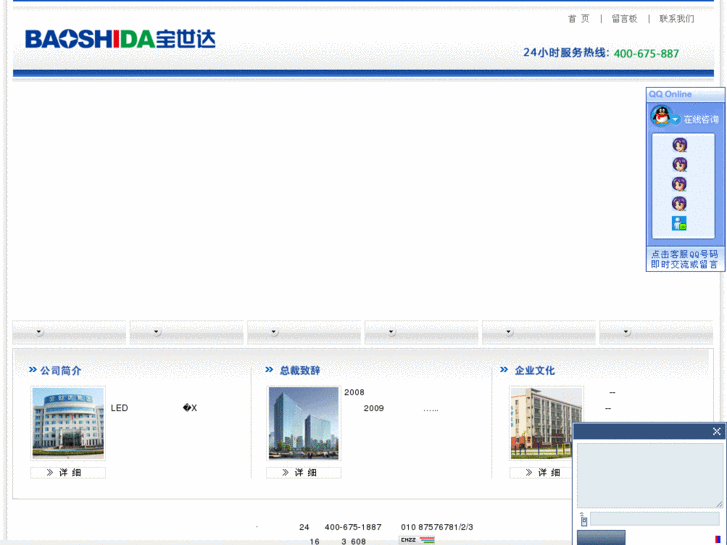The width and height of the screenshot is (727, 545).
Task: Click 详细 button under 企业文化
Action: pos(541,473)
